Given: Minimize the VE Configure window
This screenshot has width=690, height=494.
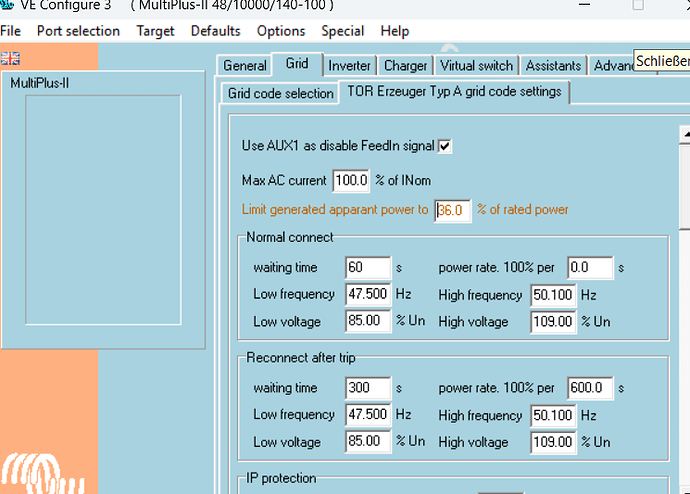Looking at the screenshot, I should (584, 4).
